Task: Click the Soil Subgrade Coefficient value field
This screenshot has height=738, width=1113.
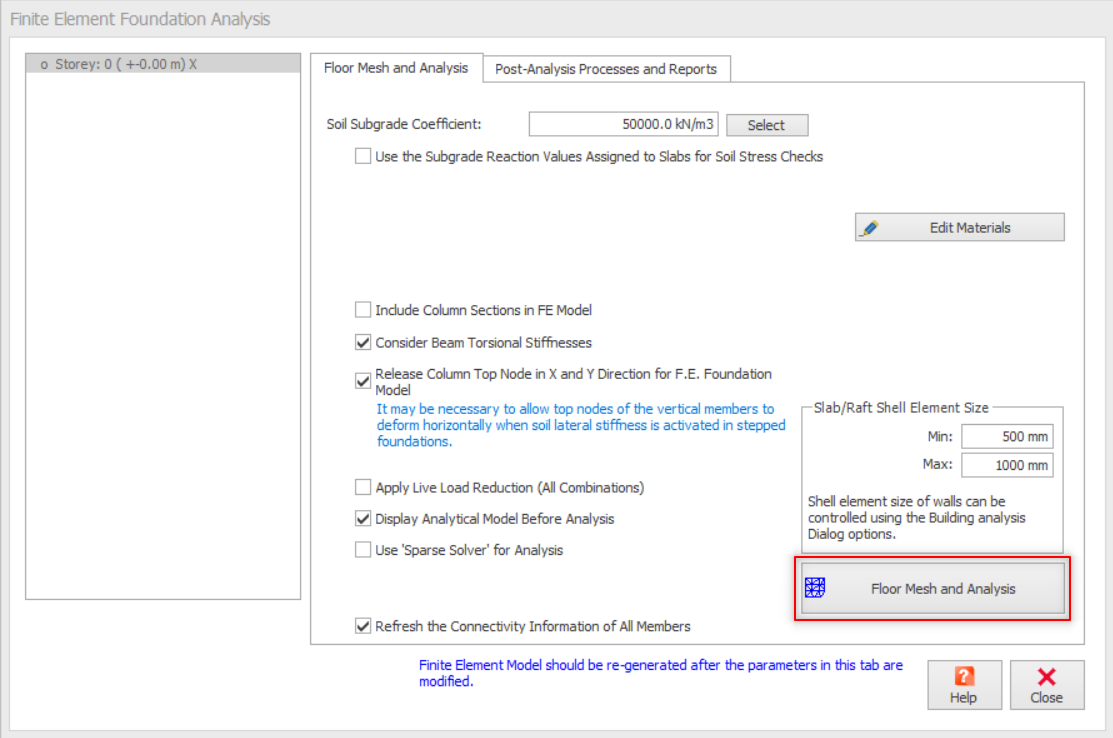Action: pyautogui.click(x=623, y=124)
